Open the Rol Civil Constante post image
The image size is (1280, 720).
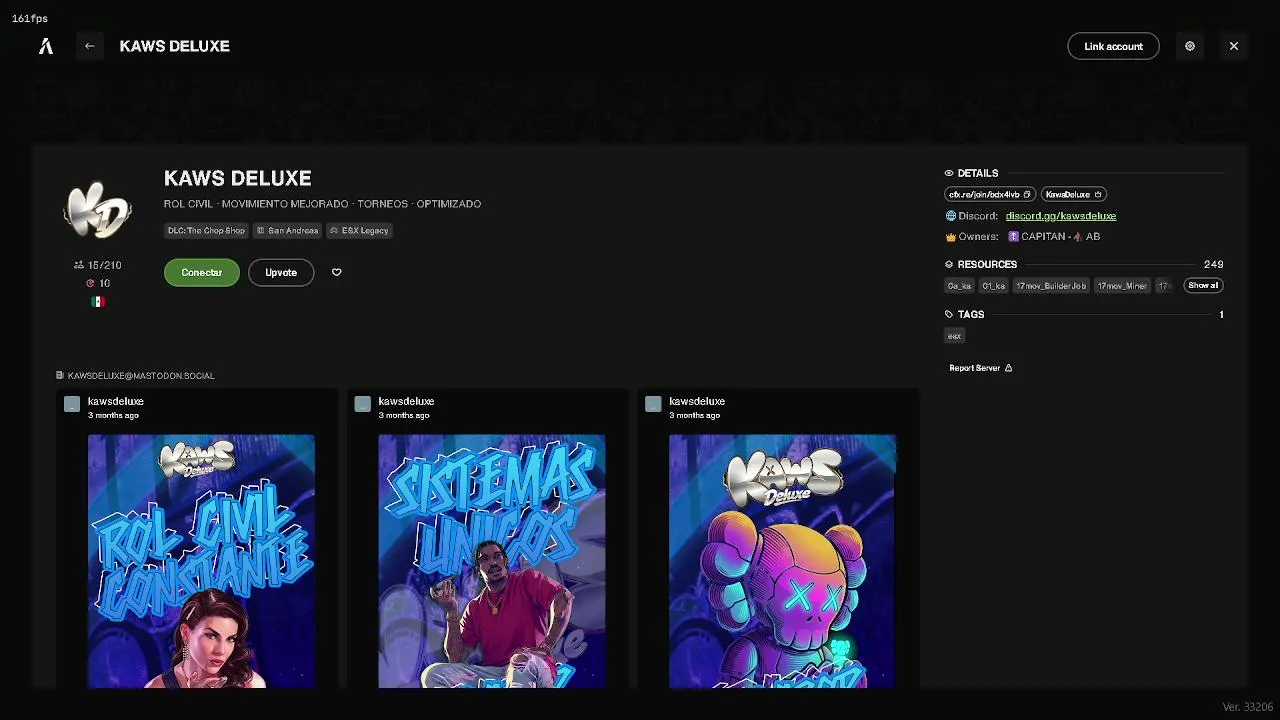[x=201, y=561]
